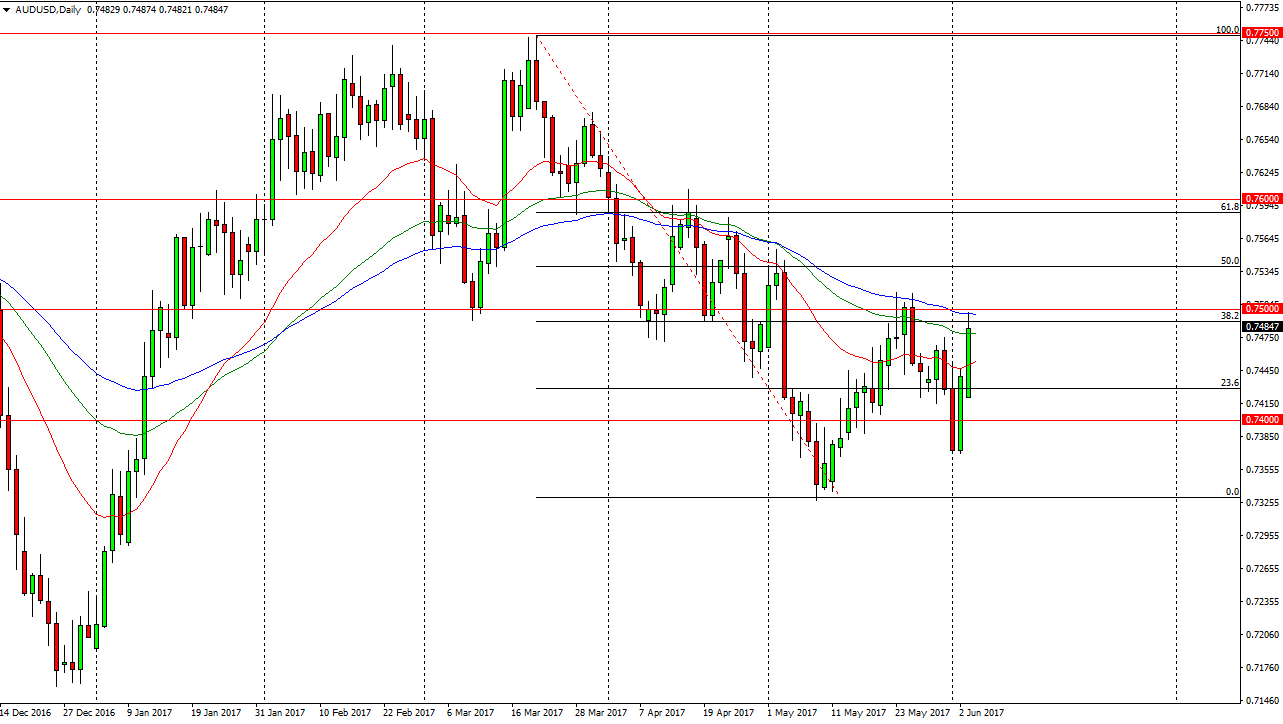Select the black 0.74847 current price tag

pos(1262,326)
